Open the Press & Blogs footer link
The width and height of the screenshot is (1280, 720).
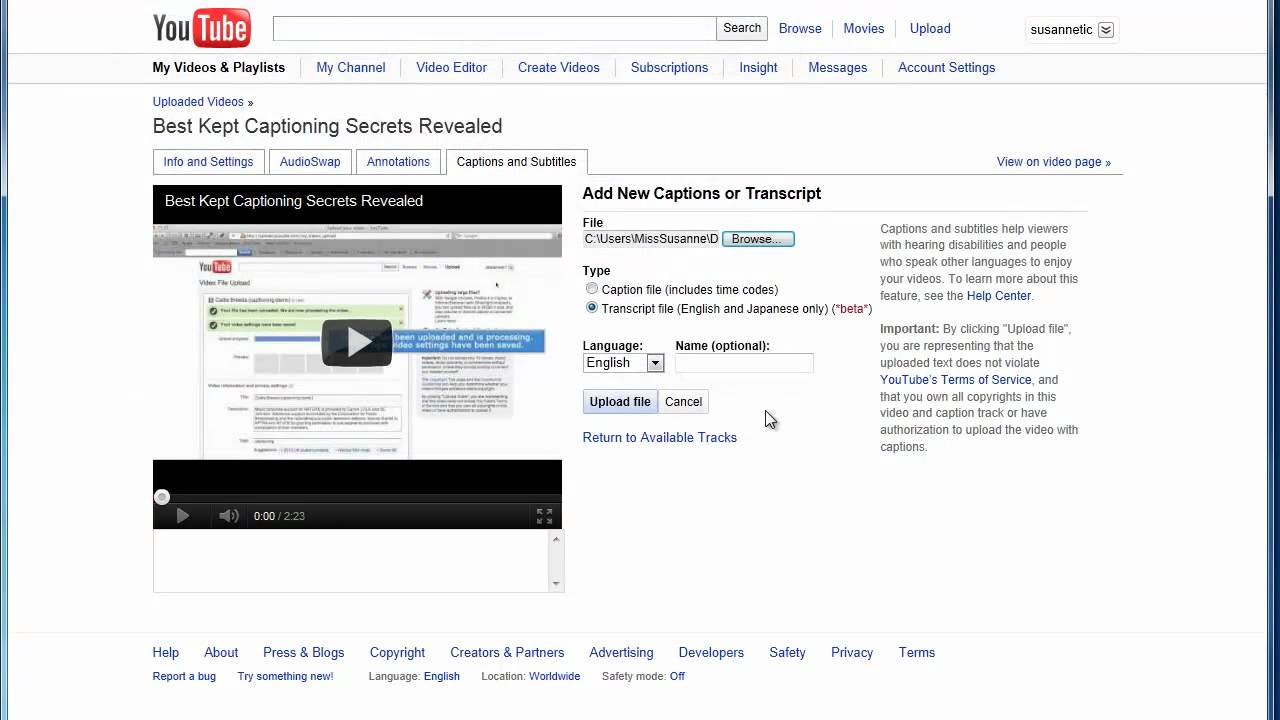click(304, 653)
